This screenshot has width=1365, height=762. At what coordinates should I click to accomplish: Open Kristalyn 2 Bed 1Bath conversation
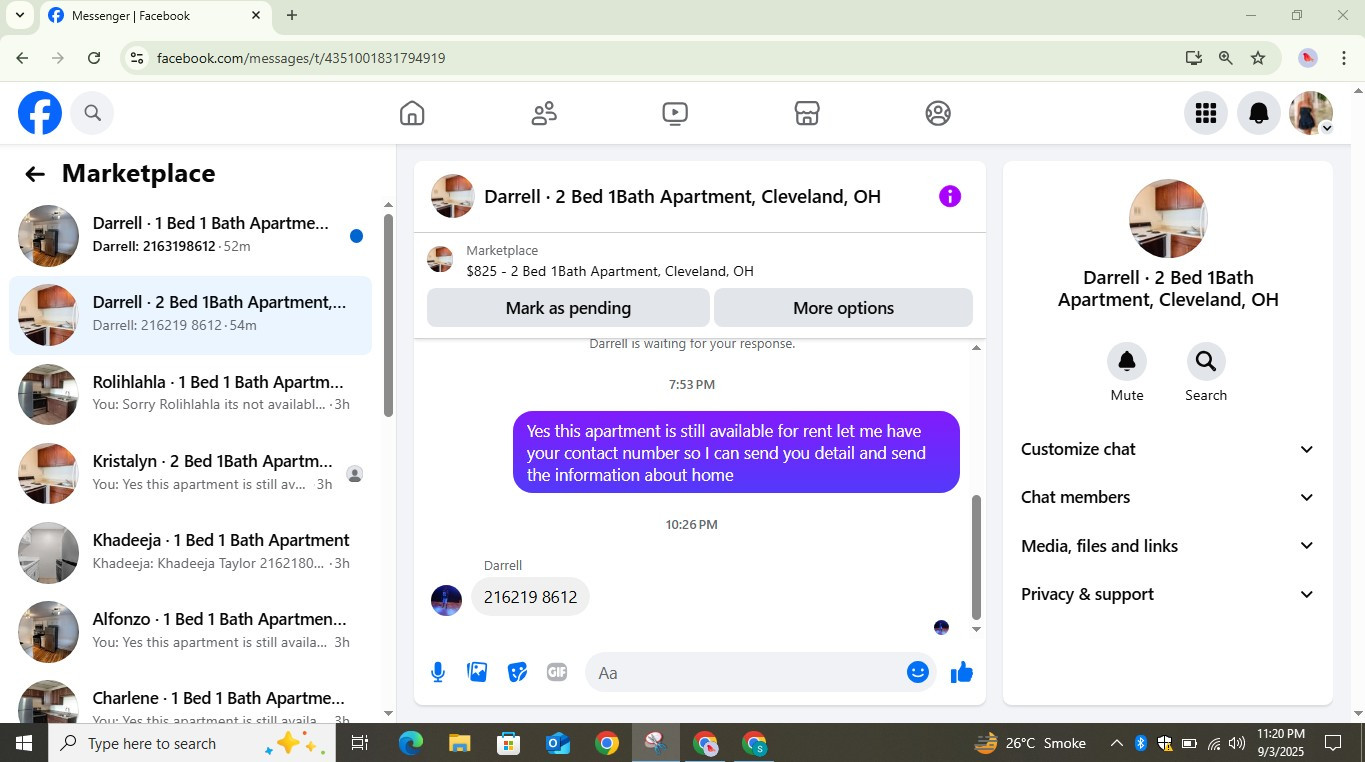[x=190, y=473]
